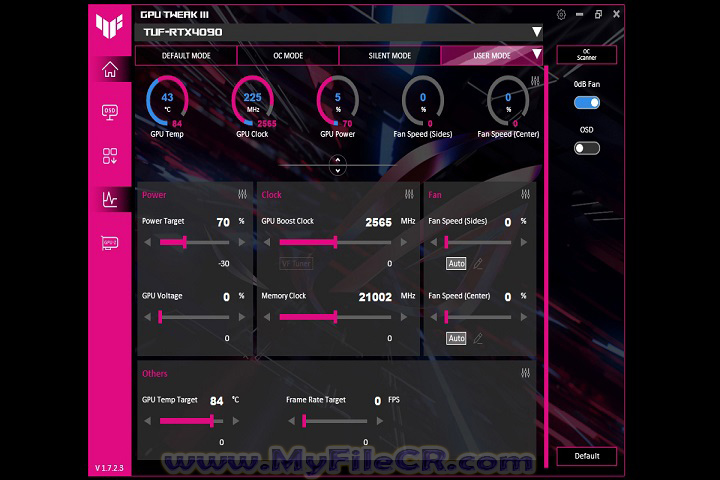The width and height of the screenshot is (720, 480).
Task: Switch to DEFAULT MODE tab
Action: [186, 56]
